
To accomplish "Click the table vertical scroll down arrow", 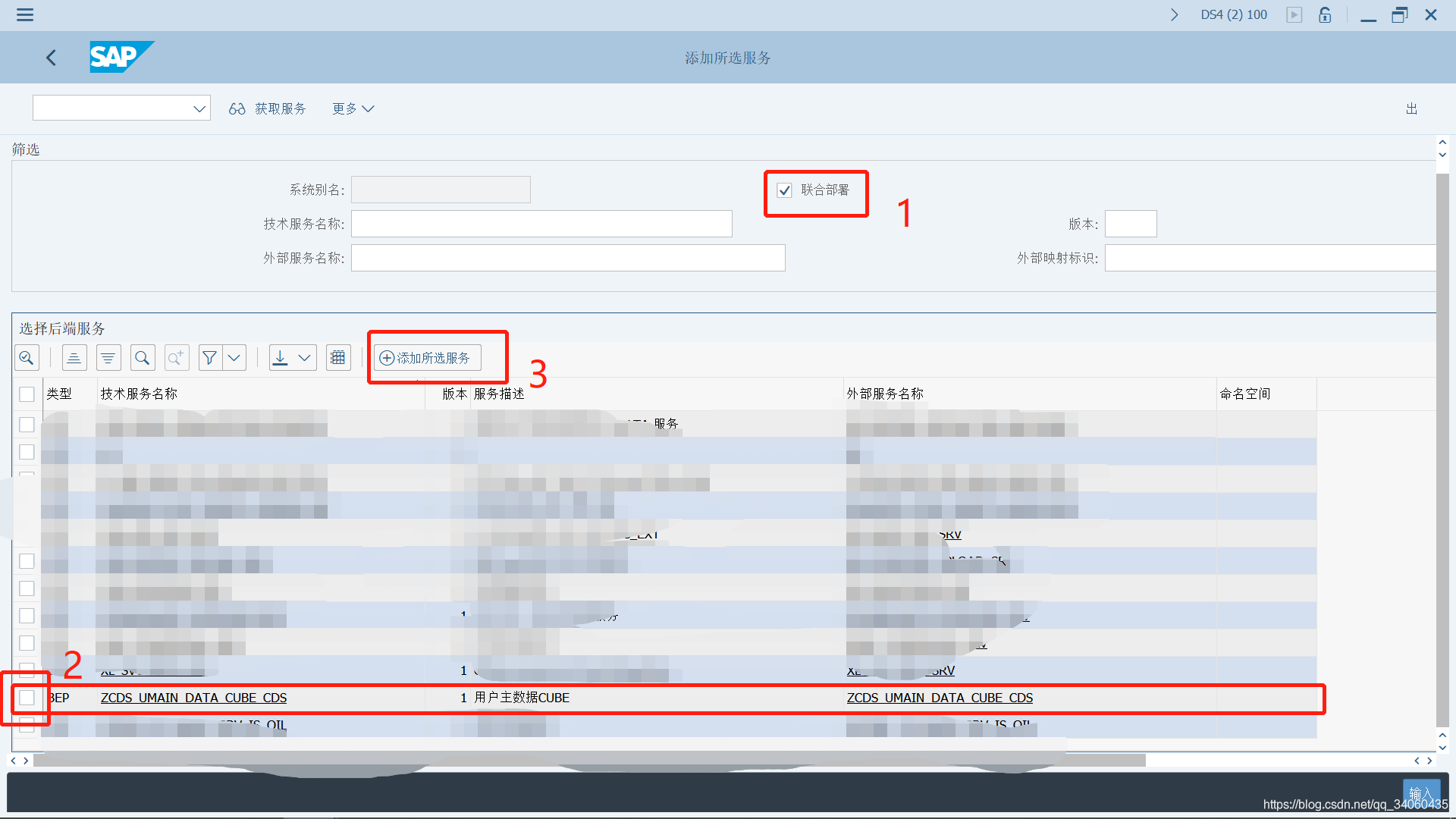I will [x=1442, y=748].
